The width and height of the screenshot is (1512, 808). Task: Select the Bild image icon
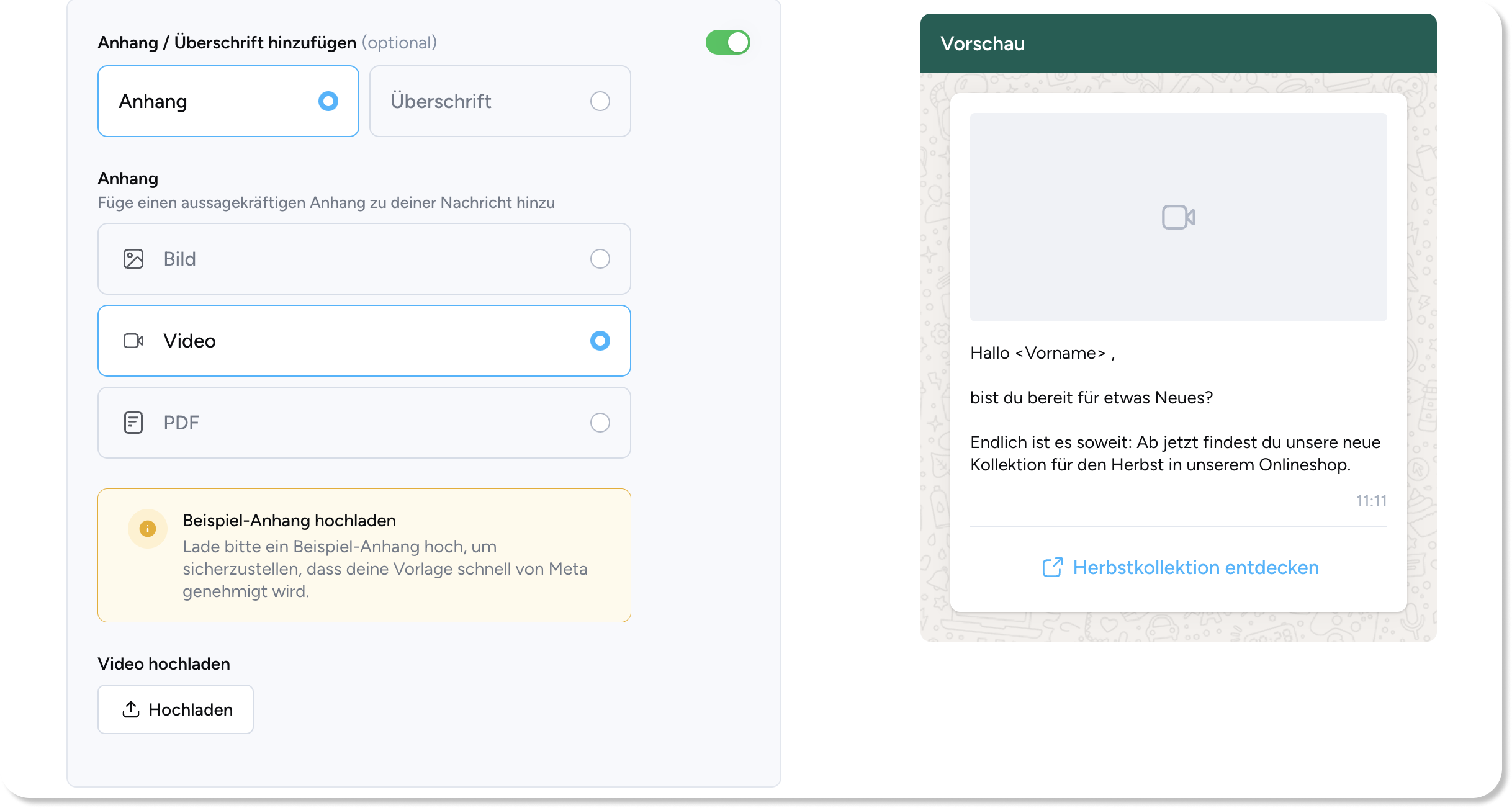(x=133, y=259)
